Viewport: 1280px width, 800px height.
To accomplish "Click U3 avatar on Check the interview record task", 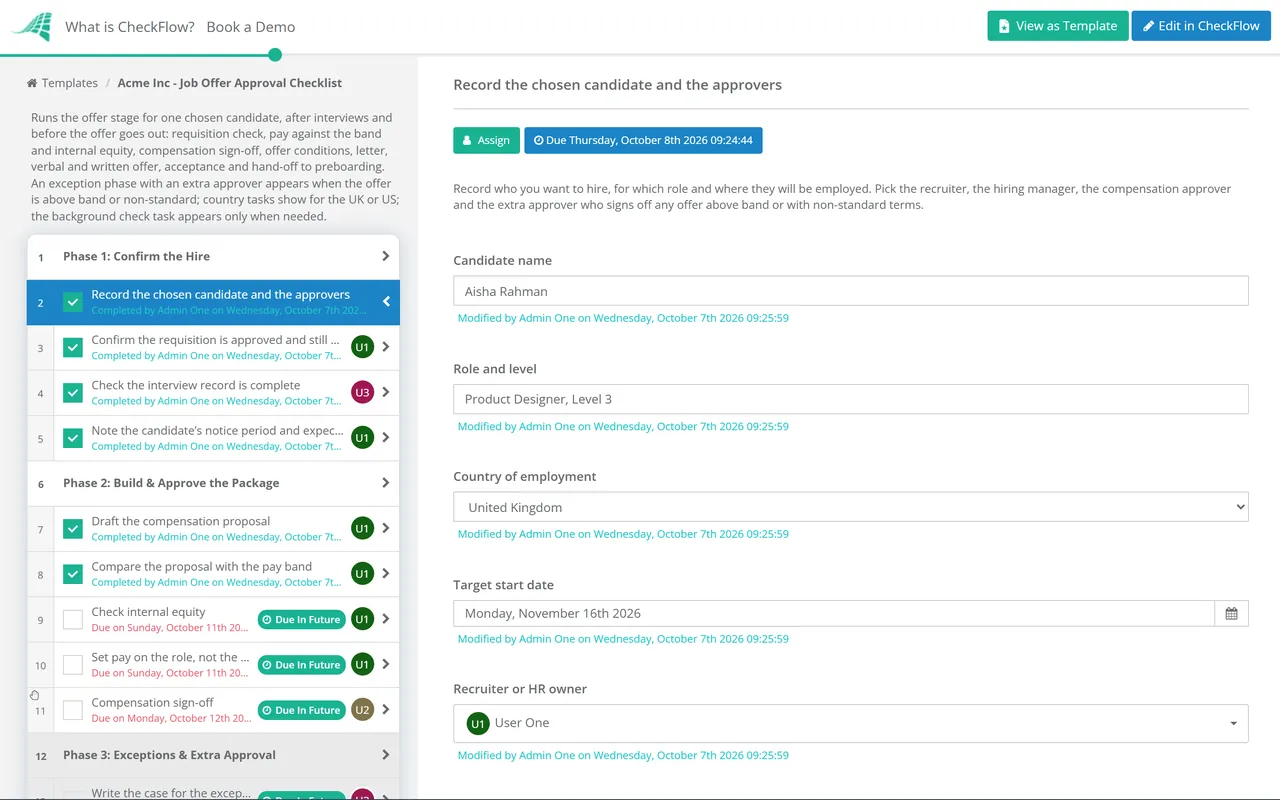I will [362, 393].
